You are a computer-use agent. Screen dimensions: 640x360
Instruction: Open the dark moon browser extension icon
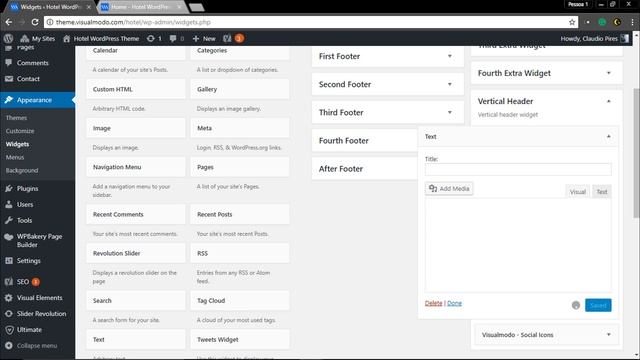point(617,22)
